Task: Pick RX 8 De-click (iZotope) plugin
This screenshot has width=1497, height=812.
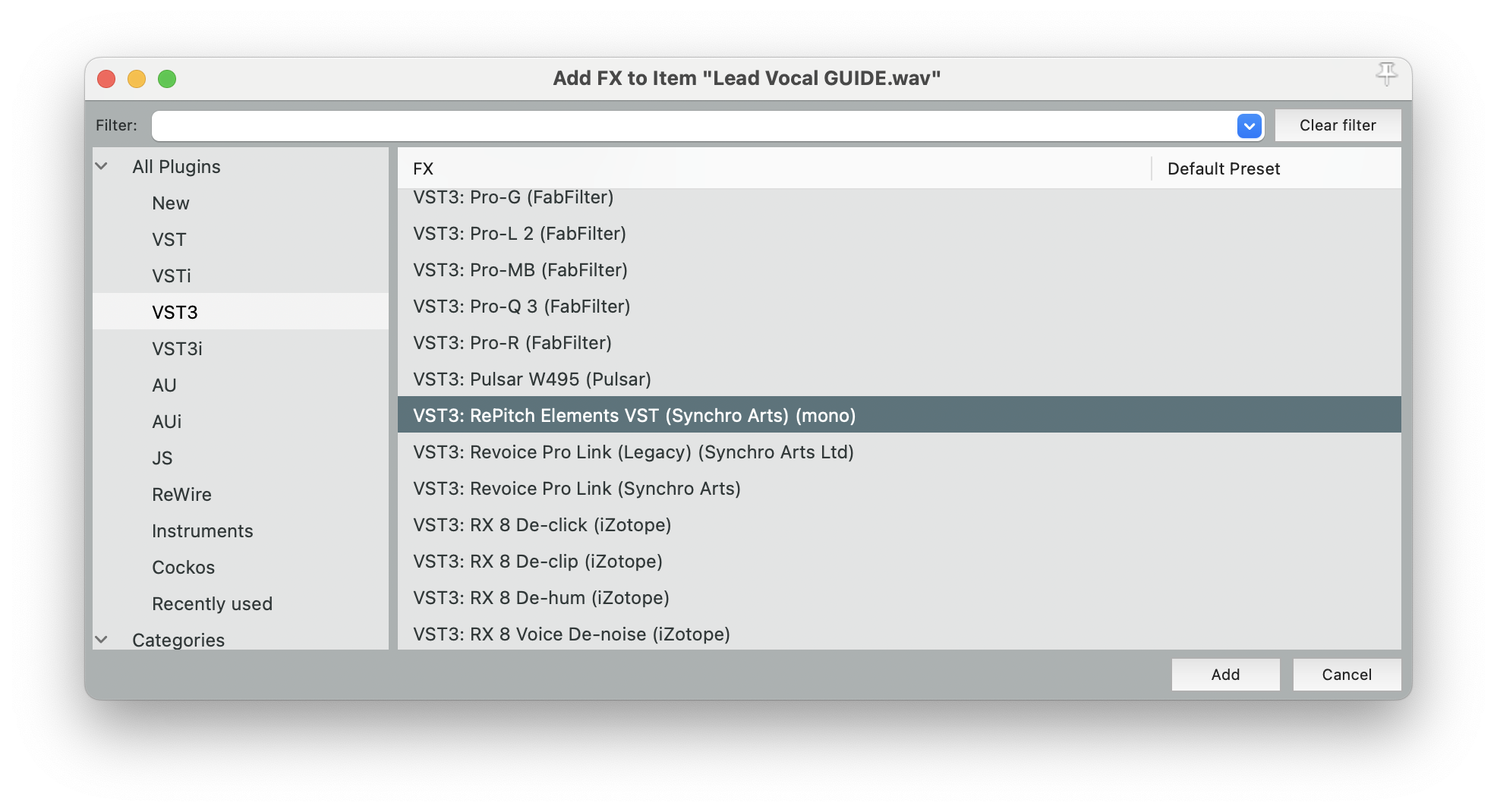Action: [x=542, y=525]
